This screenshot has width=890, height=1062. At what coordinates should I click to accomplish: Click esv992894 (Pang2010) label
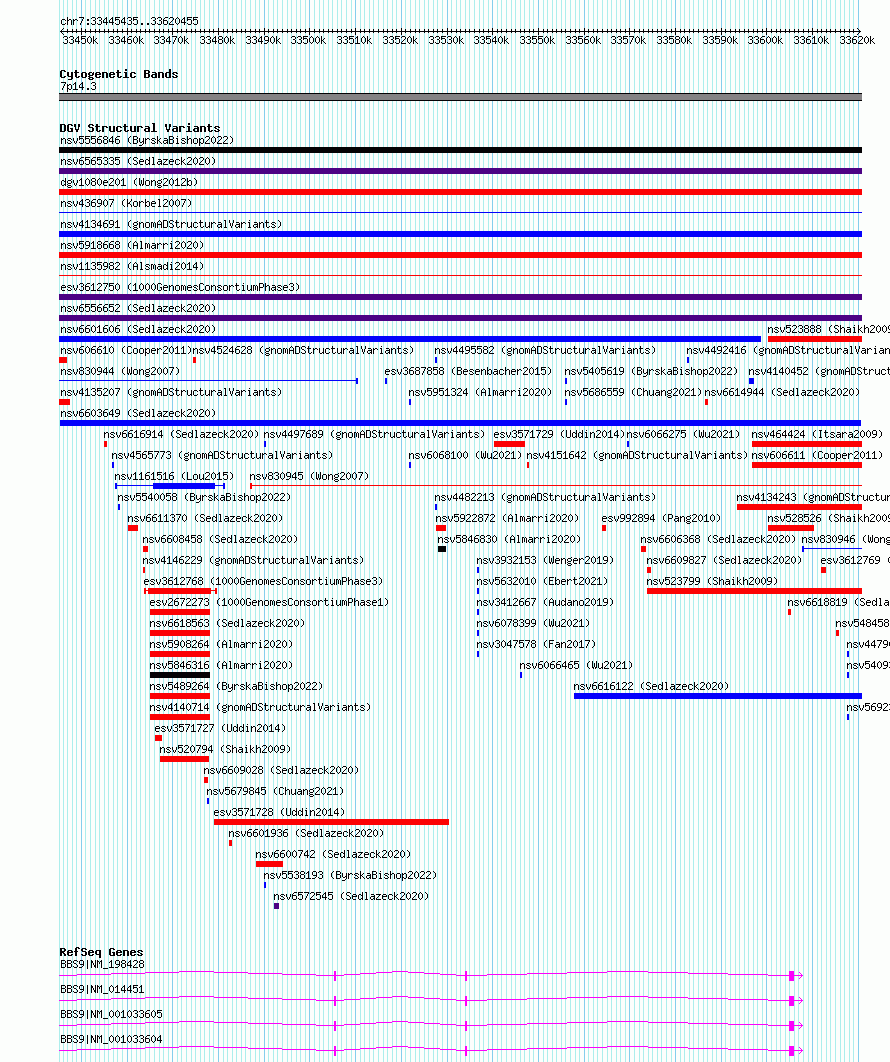click(x=662, y=518)
